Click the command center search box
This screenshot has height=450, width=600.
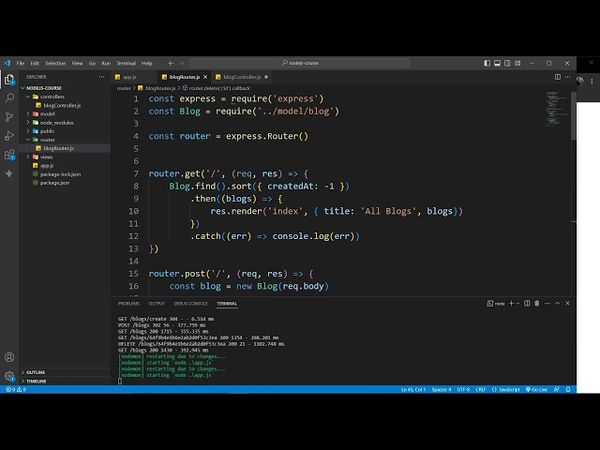point(300,63)
